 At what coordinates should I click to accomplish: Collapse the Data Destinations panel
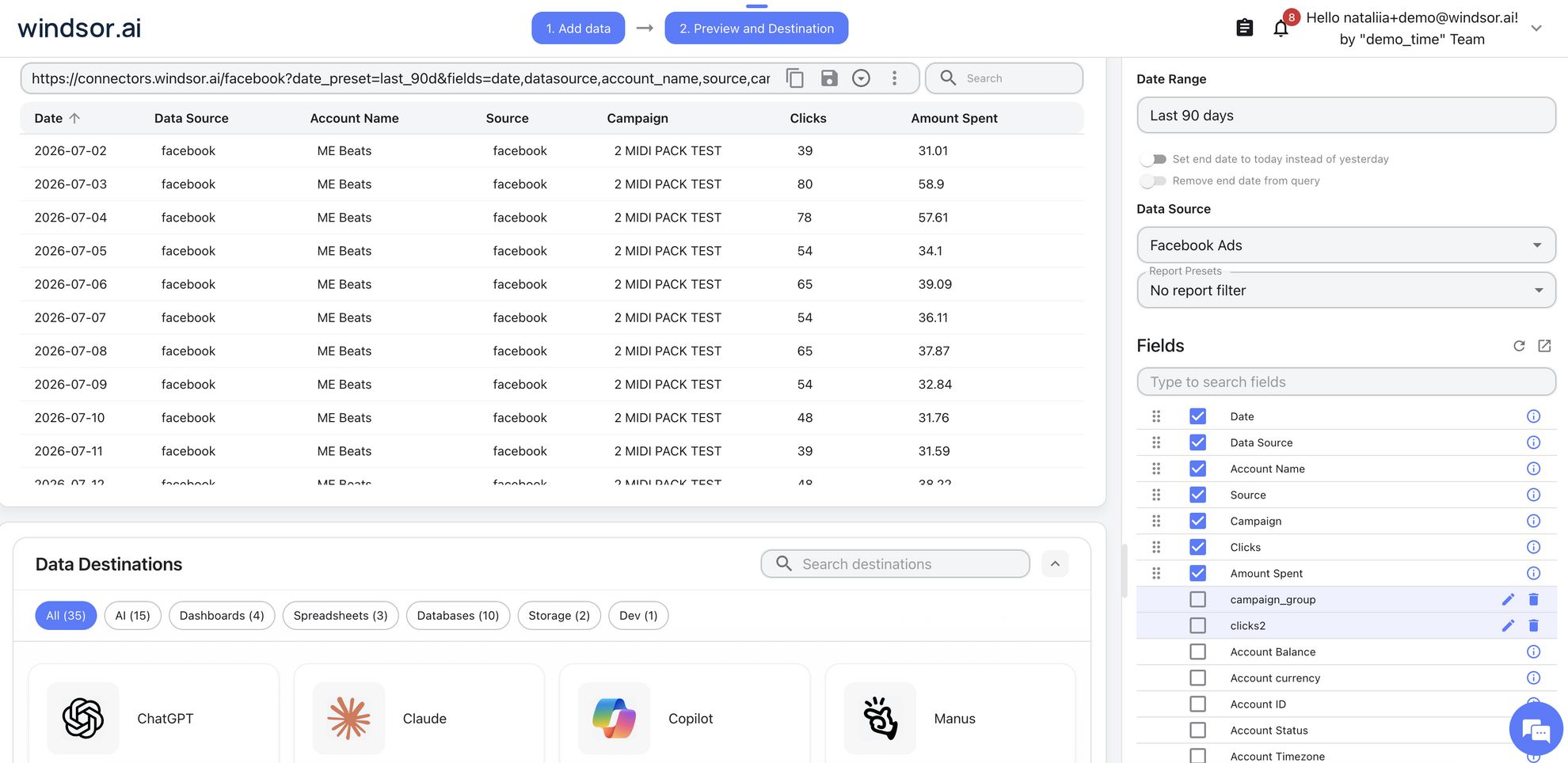point(1055,564)
